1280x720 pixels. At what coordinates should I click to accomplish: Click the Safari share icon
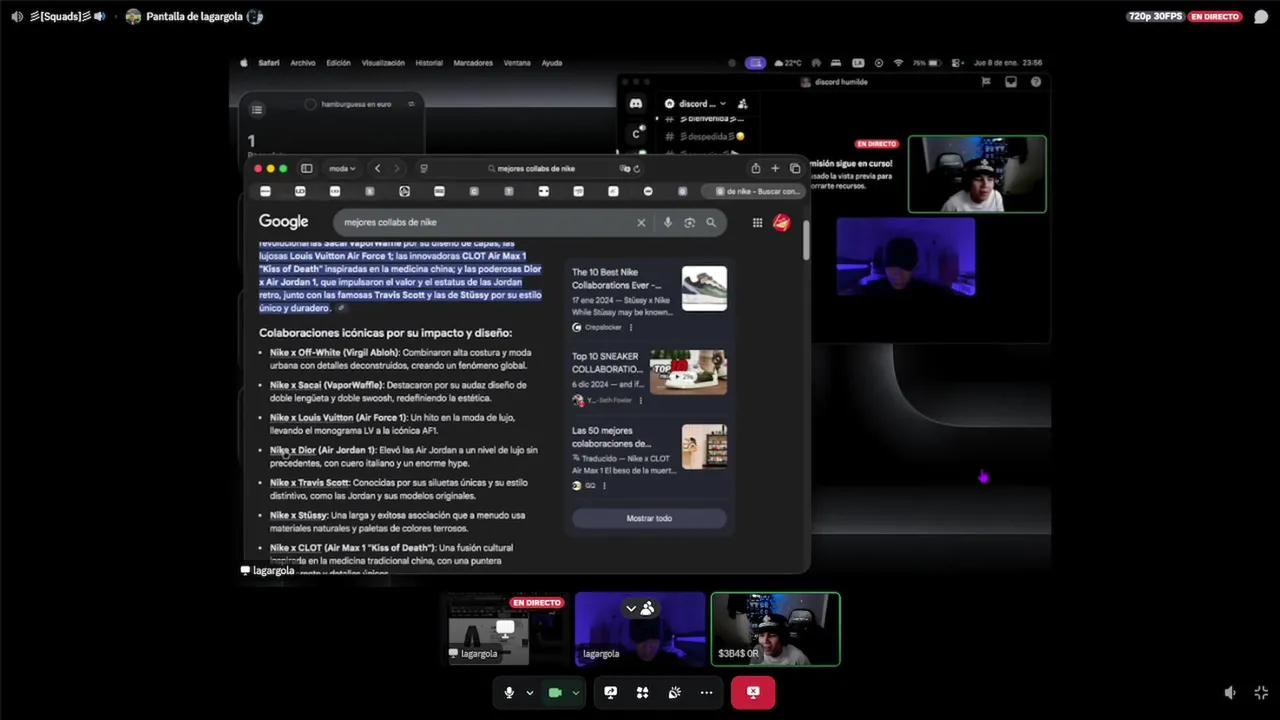(x=756, y=168)
